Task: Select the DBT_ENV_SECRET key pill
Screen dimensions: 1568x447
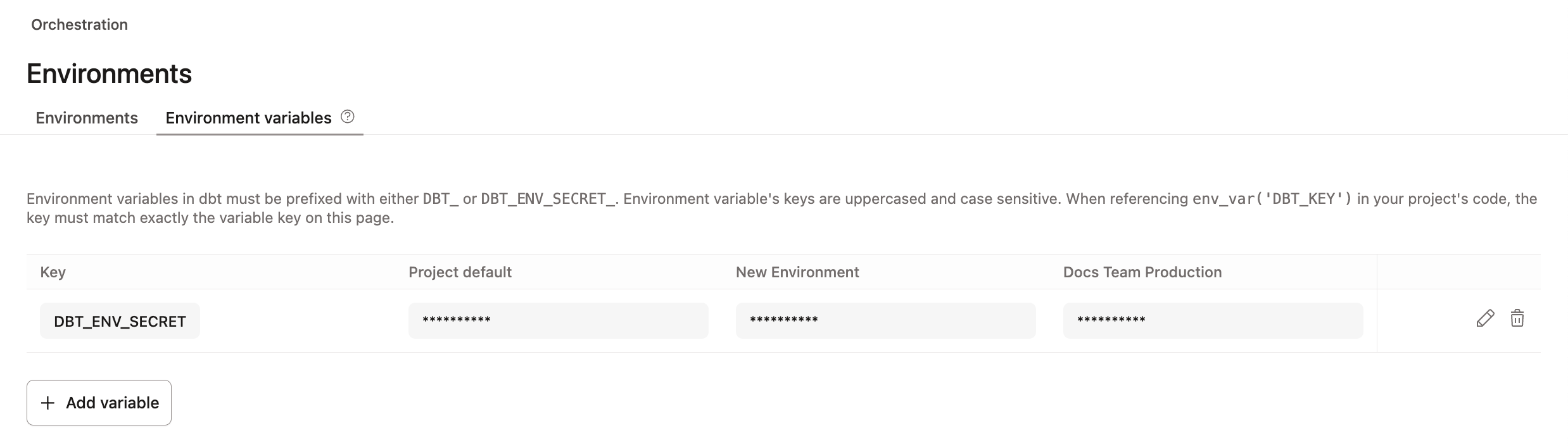Action: [120, 321]
